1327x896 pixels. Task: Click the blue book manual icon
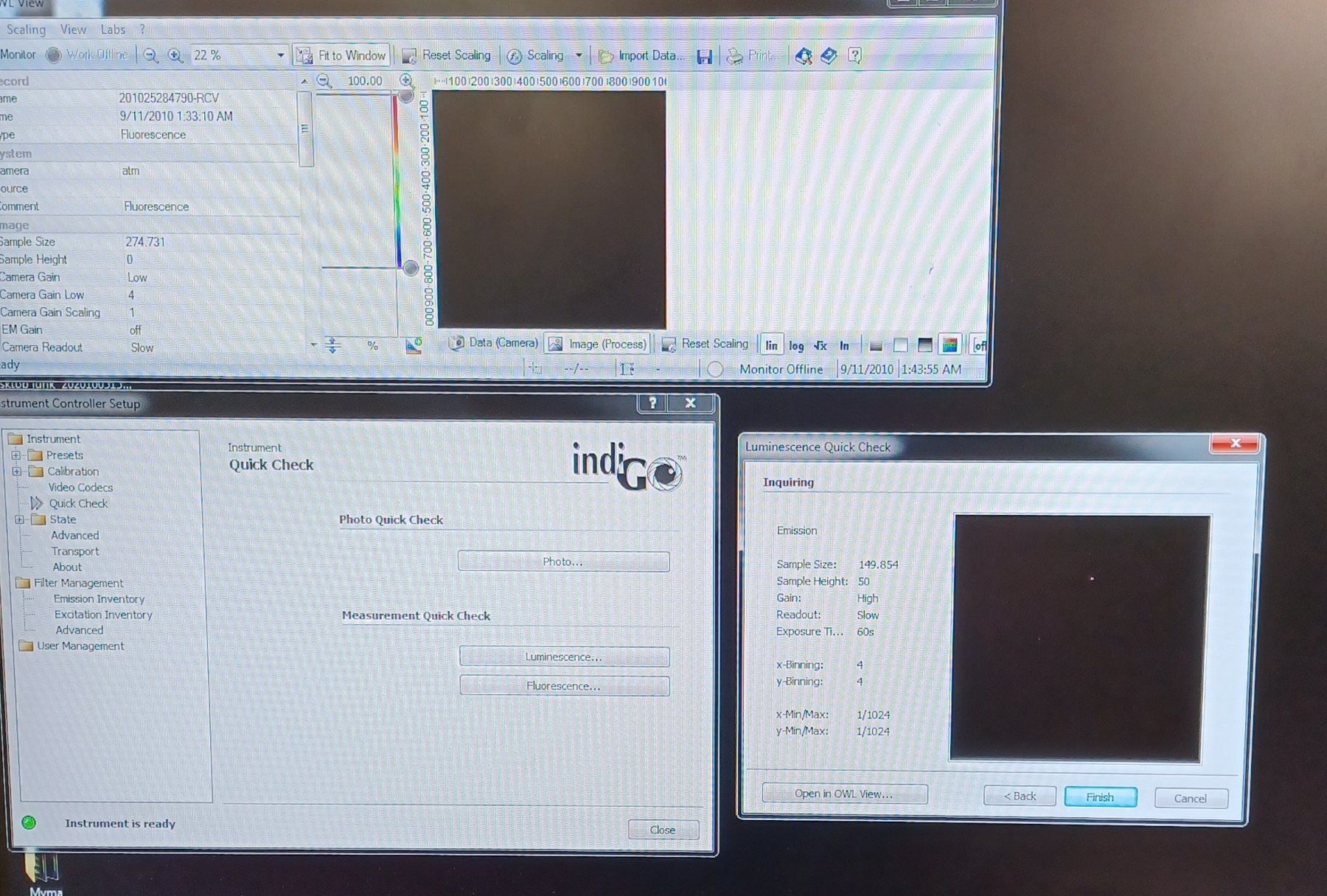tap(829, 56)
